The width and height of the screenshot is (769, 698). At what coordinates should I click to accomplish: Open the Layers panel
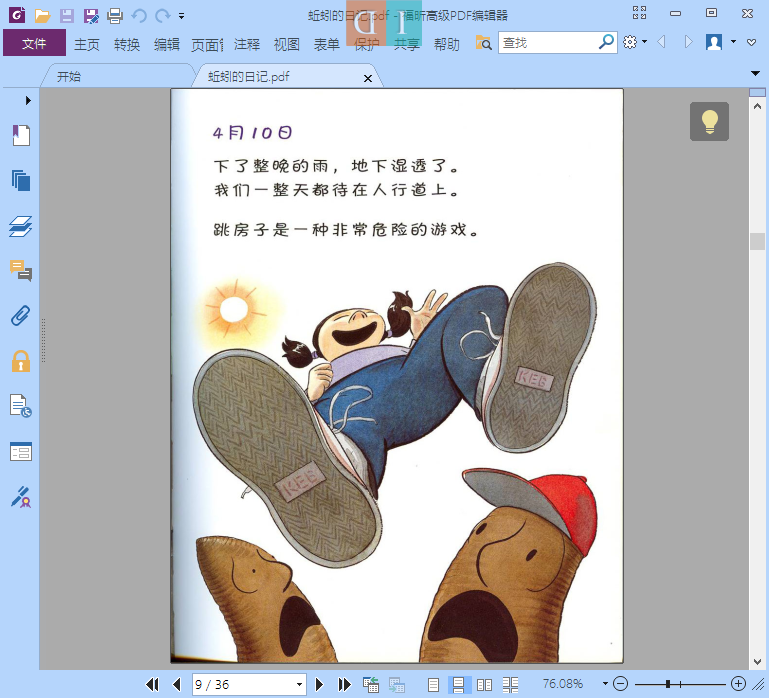(x=21, y=226)
